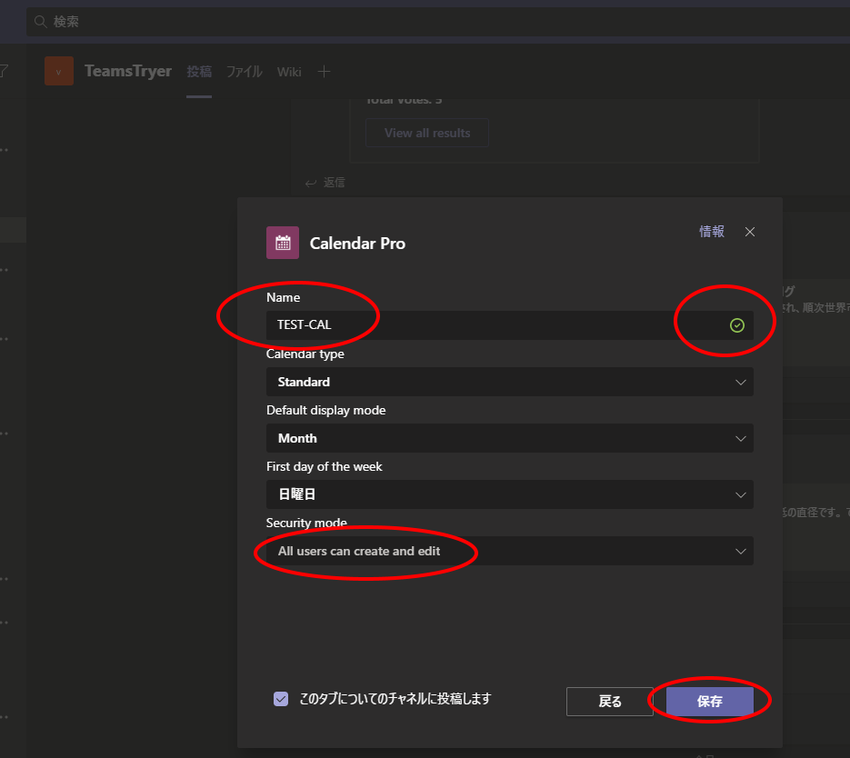850x758 pixels.
Task: Open the Wiki tab
Action: (289, 72)
